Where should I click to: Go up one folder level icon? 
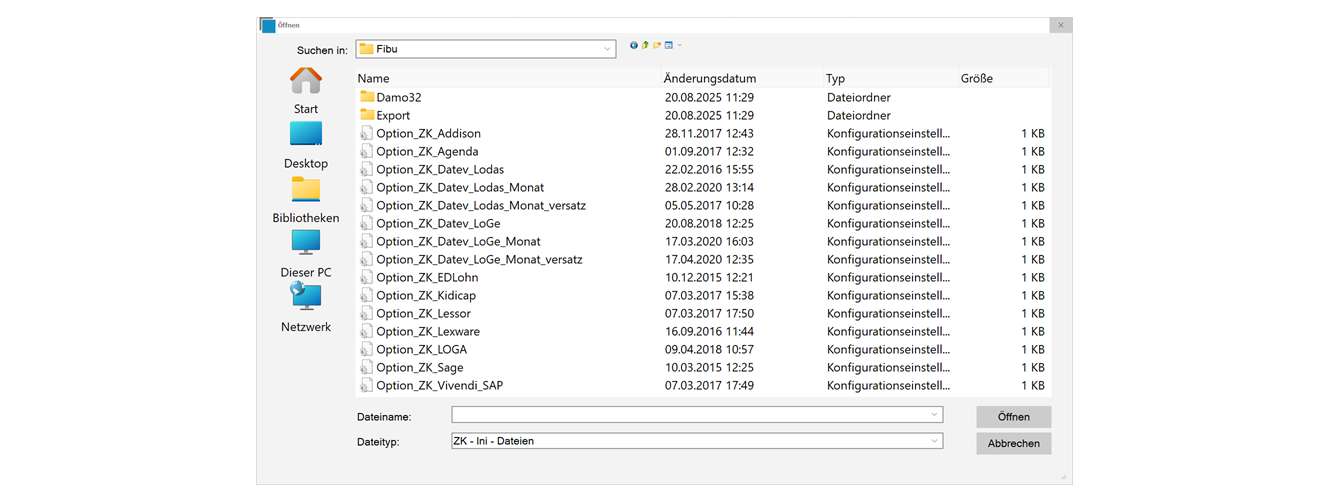coord(645,45)
